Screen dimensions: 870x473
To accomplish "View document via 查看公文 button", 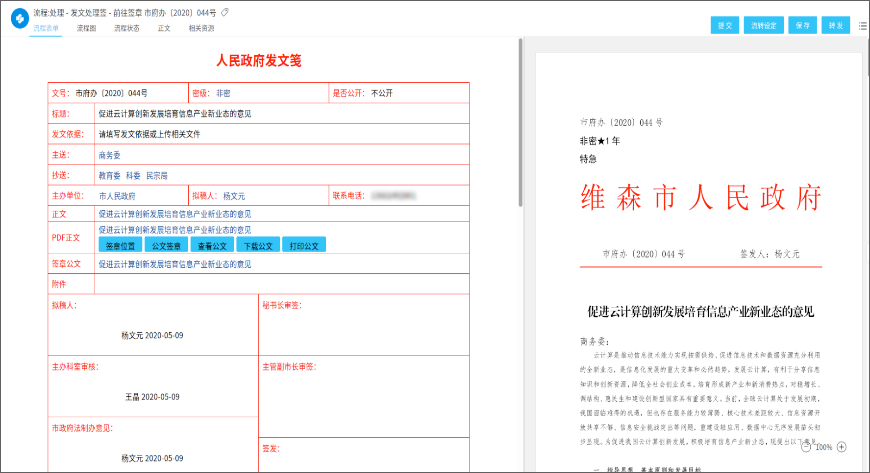I will (x=212, y=245).
